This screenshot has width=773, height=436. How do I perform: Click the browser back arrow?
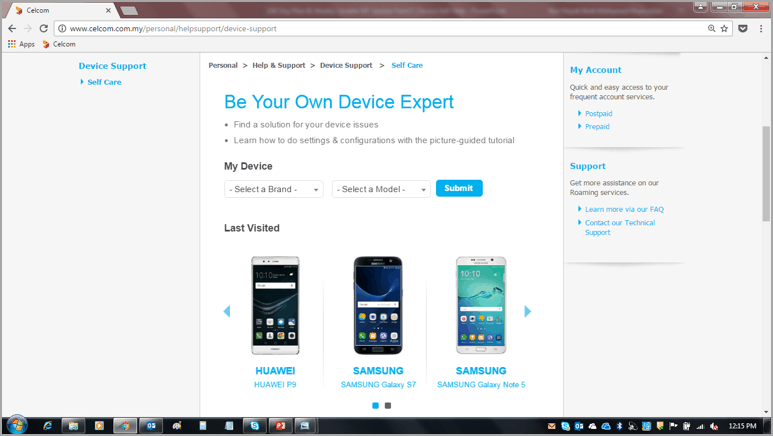point(12,29)
